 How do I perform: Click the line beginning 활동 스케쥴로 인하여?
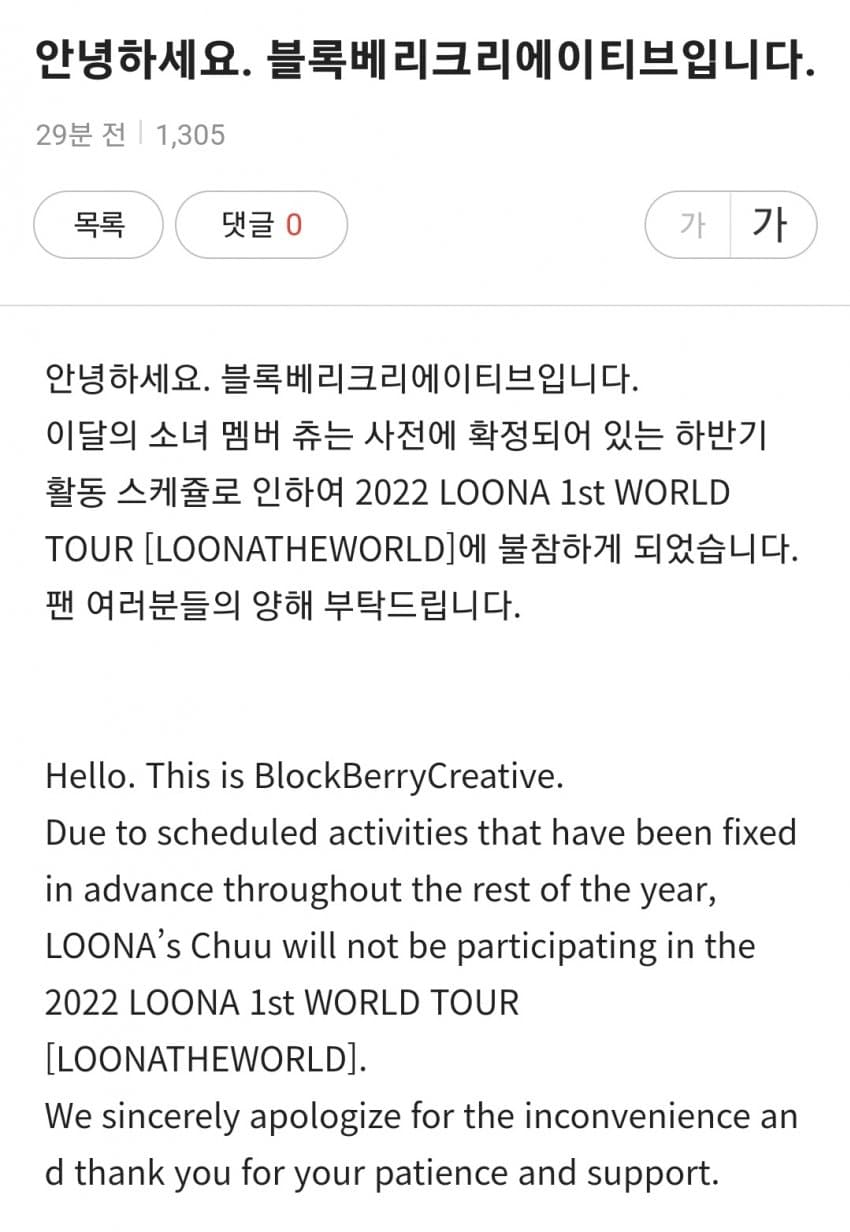coord(388,493)
